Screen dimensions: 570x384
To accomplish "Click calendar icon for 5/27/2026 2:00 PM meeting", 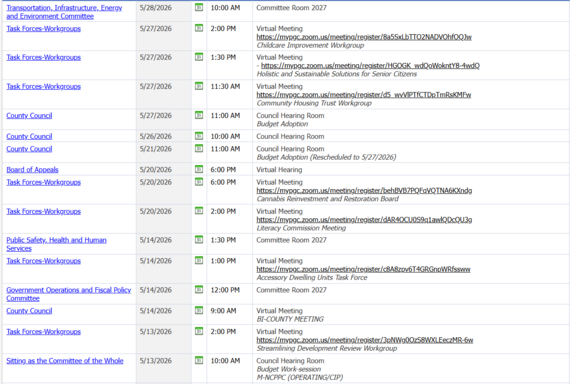I will [199, 28].
